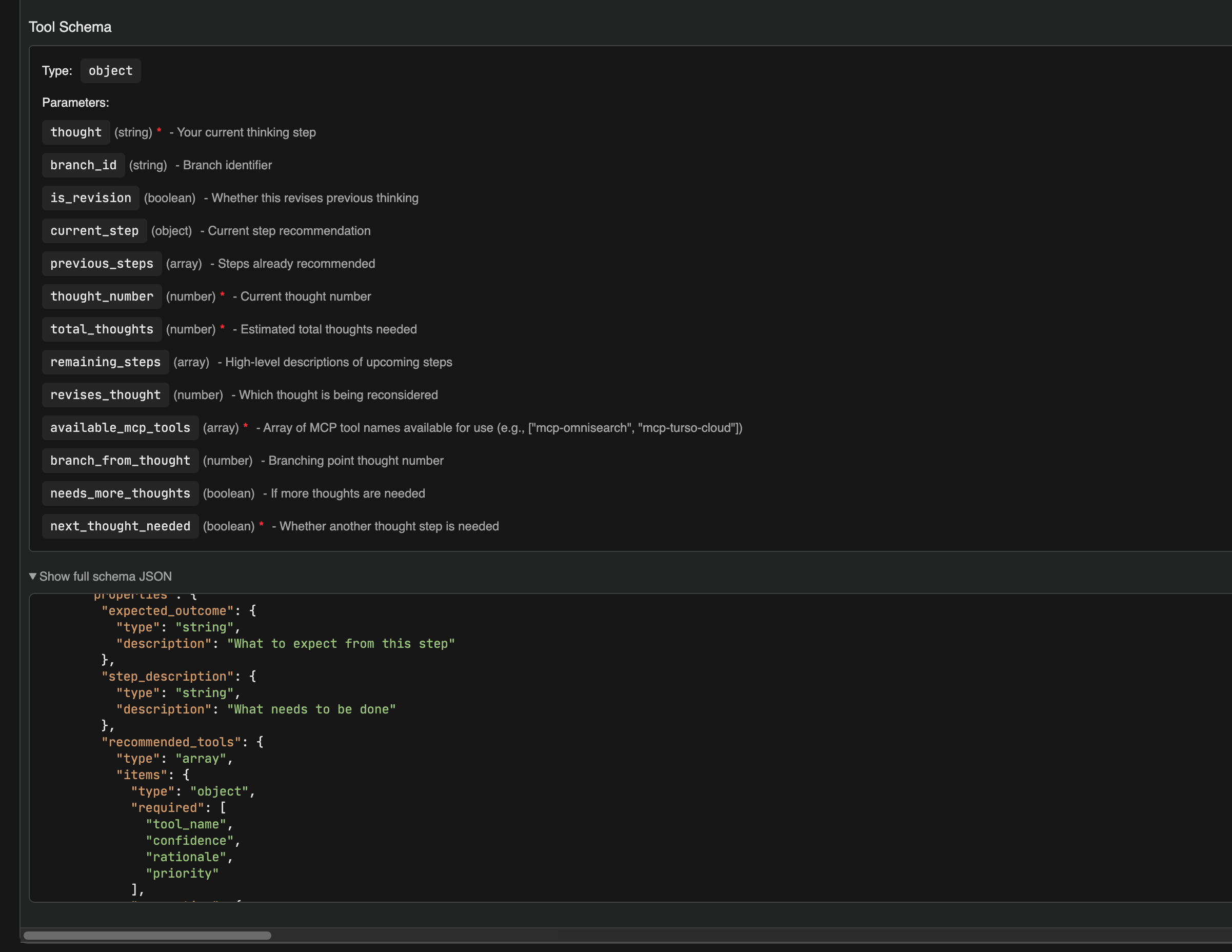Click the 'available_mcp_tools' parameter tag
1232x952 pixels.
click(120, 427)
